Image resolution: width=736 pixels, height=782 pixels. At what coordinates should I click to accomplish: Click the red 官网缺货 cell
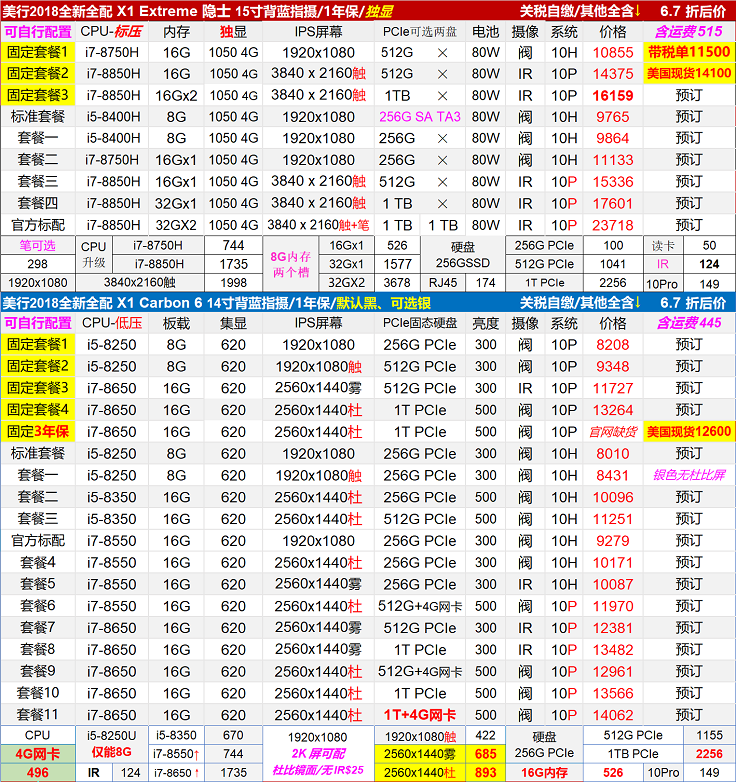pos(612,432)
